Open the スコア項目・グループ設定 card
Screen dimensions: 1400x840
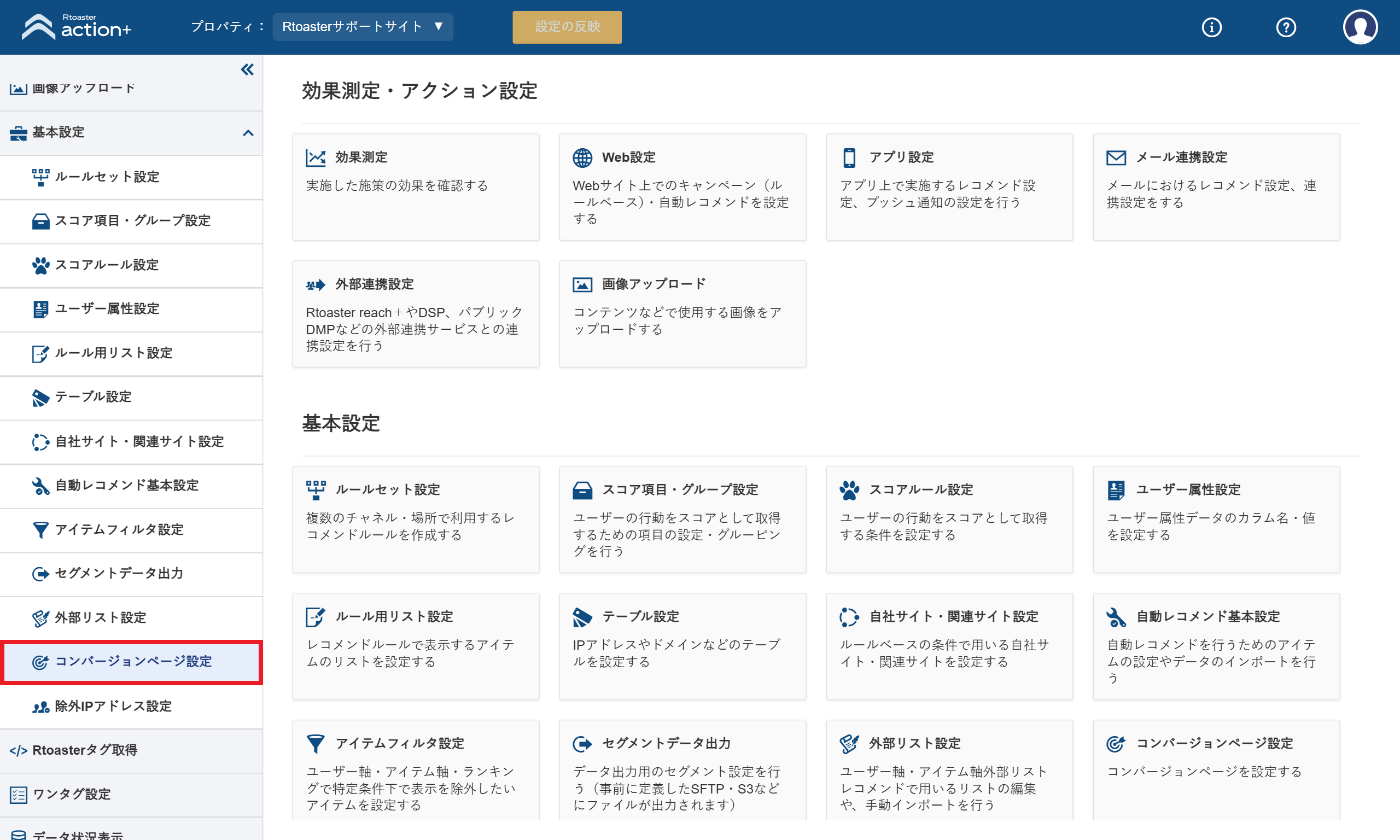(682, 520)
